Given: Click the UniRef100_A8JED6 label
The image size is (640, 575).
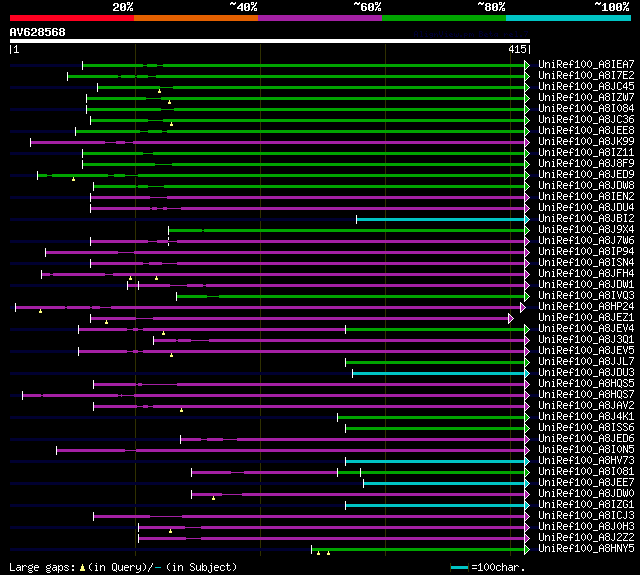Looking at the screenshot, I should point(586,439).
